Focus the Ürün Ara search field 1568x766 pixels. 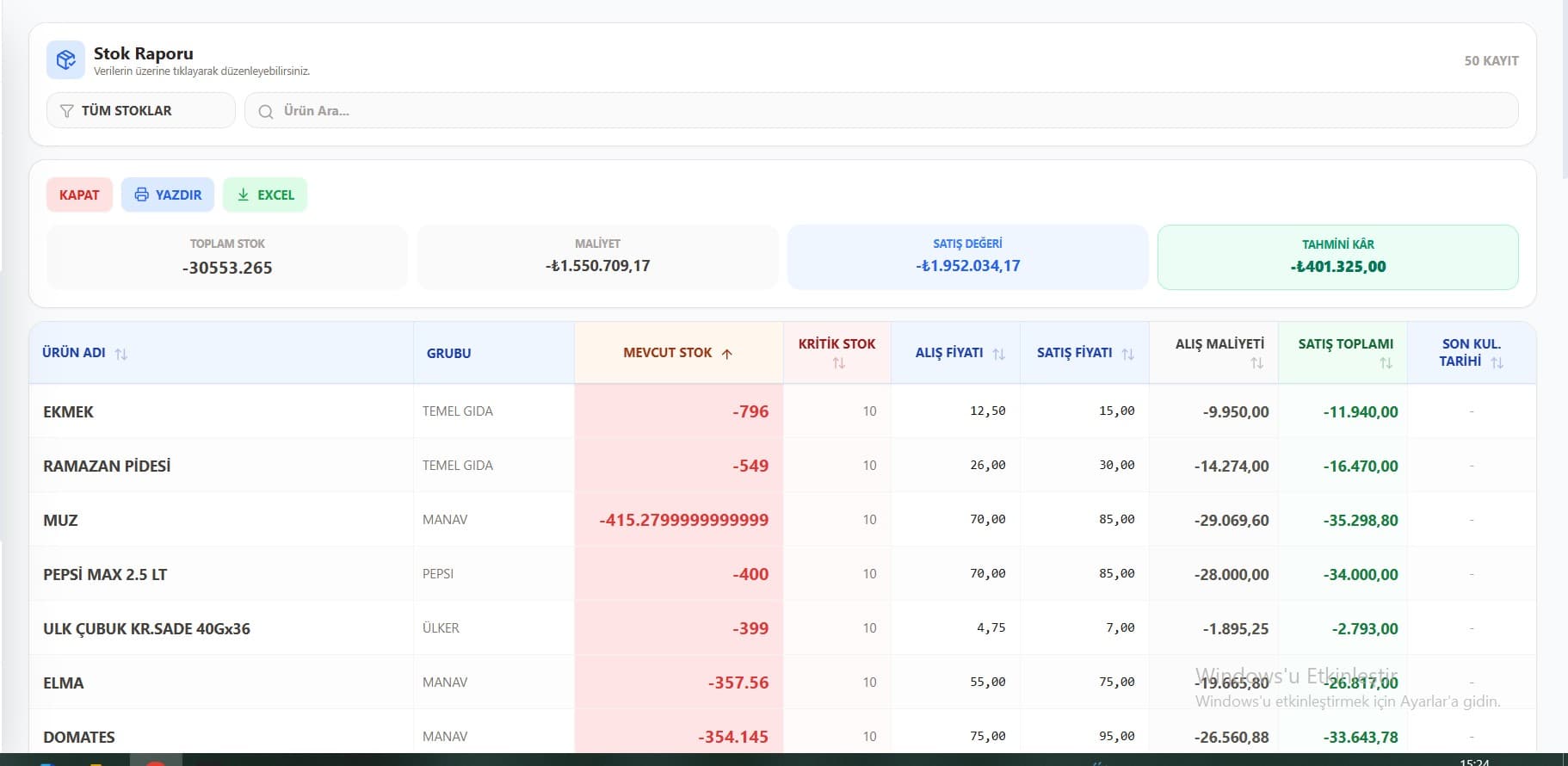click(x=881, y=110)
